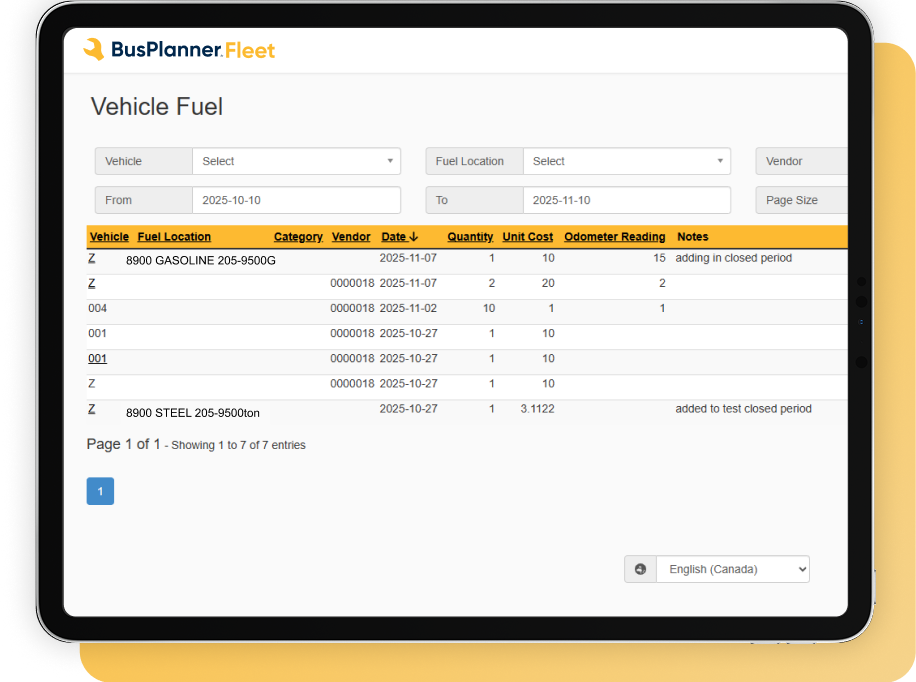Image resolution: width=916 pixels, height=682 pixels.
Task: Open the English (Canada) language dropdown
Action: [x=732, y=569]
